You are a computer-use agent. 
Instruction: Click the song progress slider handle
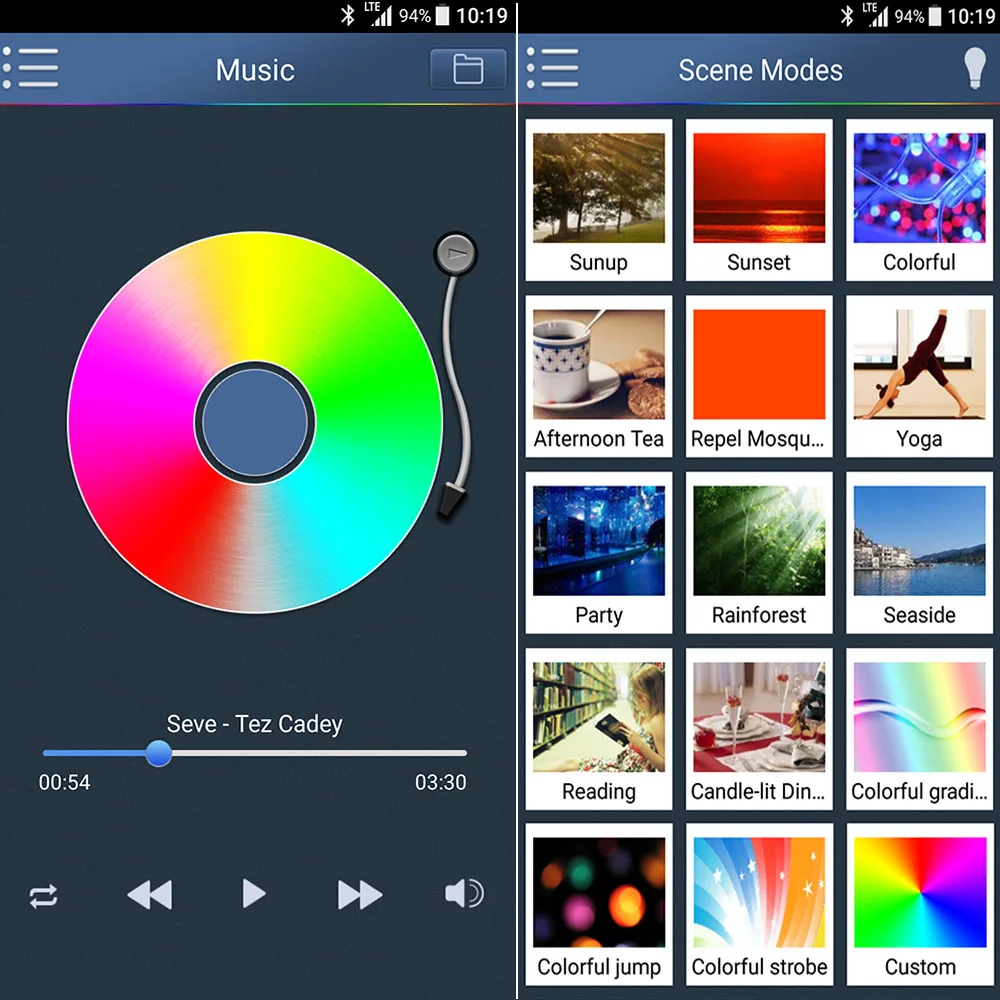(x=158, y=753)
